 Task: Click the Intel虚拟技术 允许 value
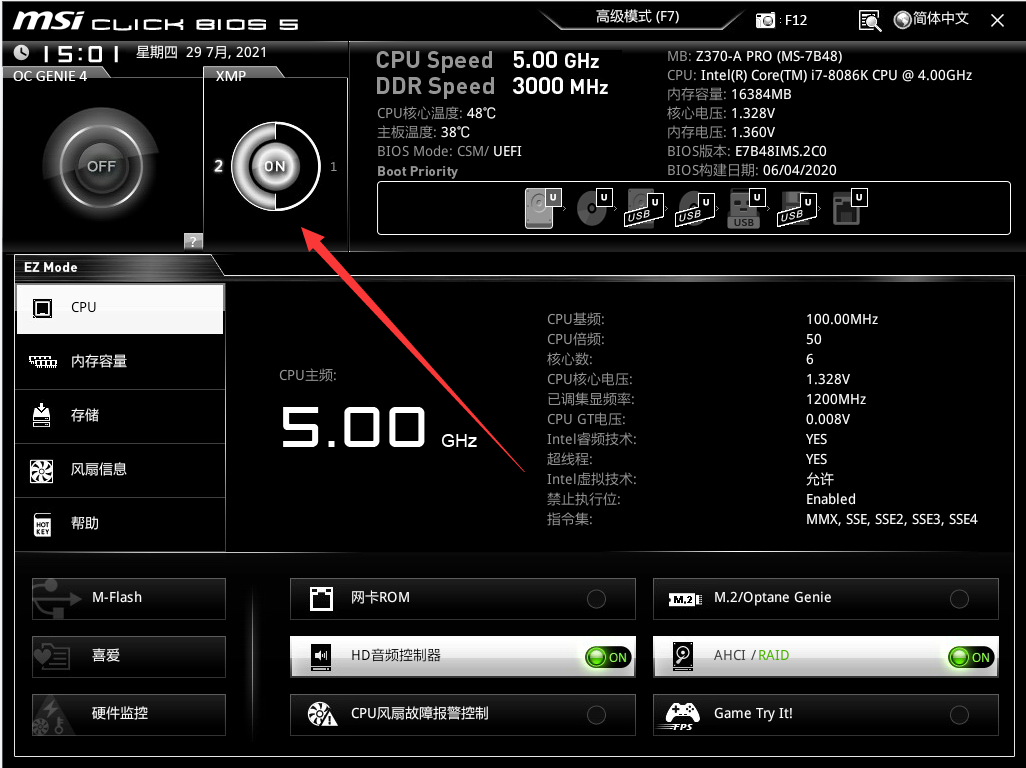(819, 480)
